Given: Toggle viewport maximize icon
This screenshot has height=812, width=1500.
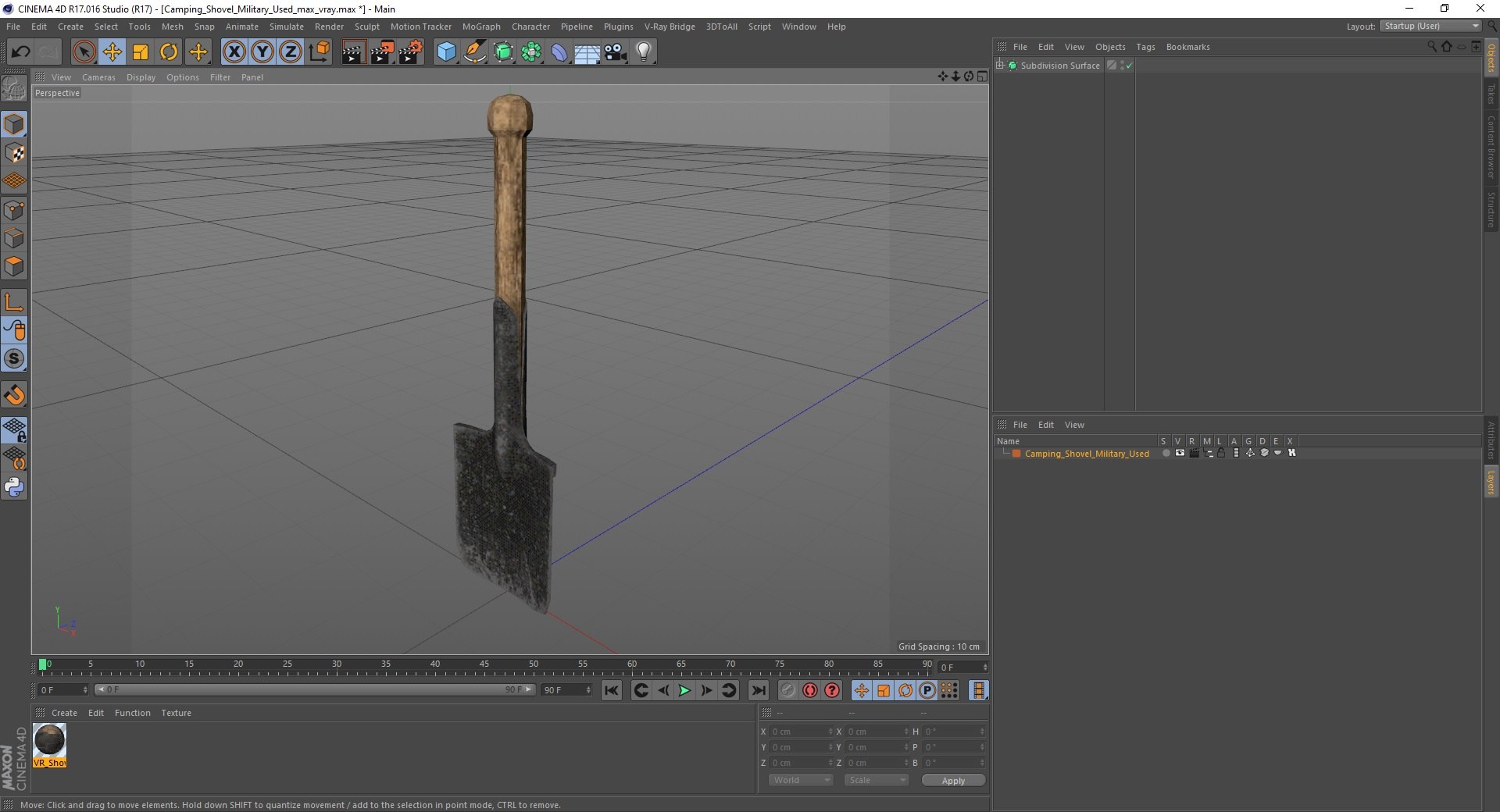Looking at the screenshot, I should [x=982, y=77].
